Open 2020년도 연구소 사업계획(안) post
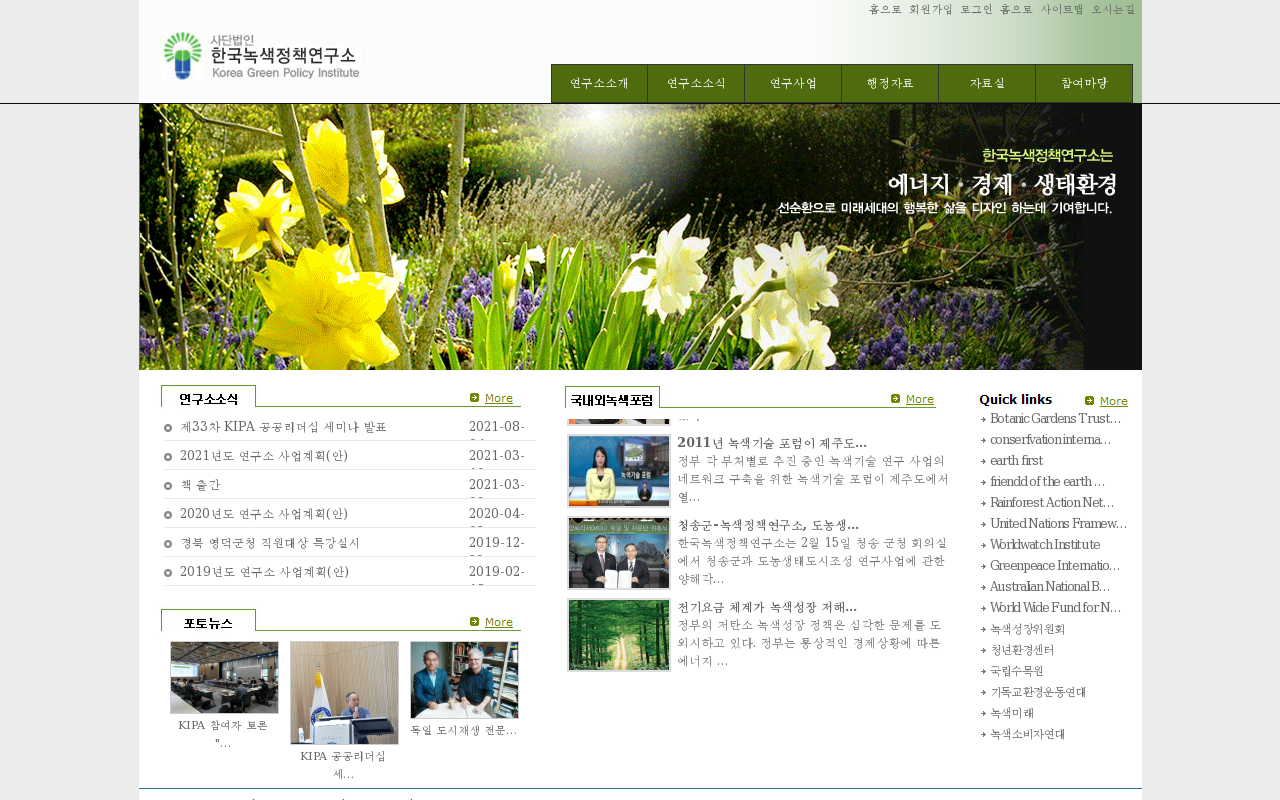This screenshot has width=1280, height=800. tap(264, 514)
